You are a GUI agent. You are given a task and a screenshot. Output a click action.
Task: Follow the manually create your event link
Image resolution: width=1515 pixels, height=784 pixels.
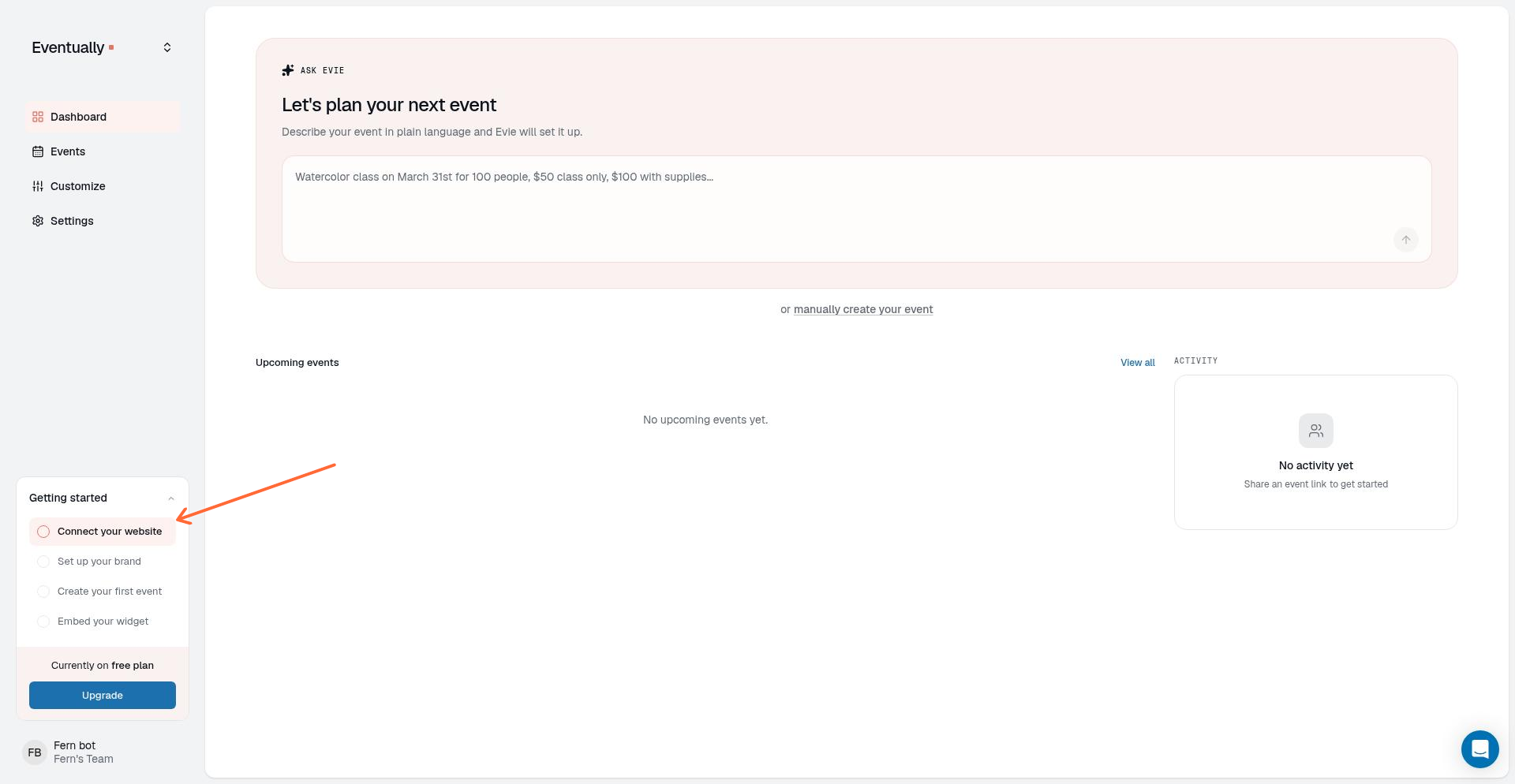point(863,309)
